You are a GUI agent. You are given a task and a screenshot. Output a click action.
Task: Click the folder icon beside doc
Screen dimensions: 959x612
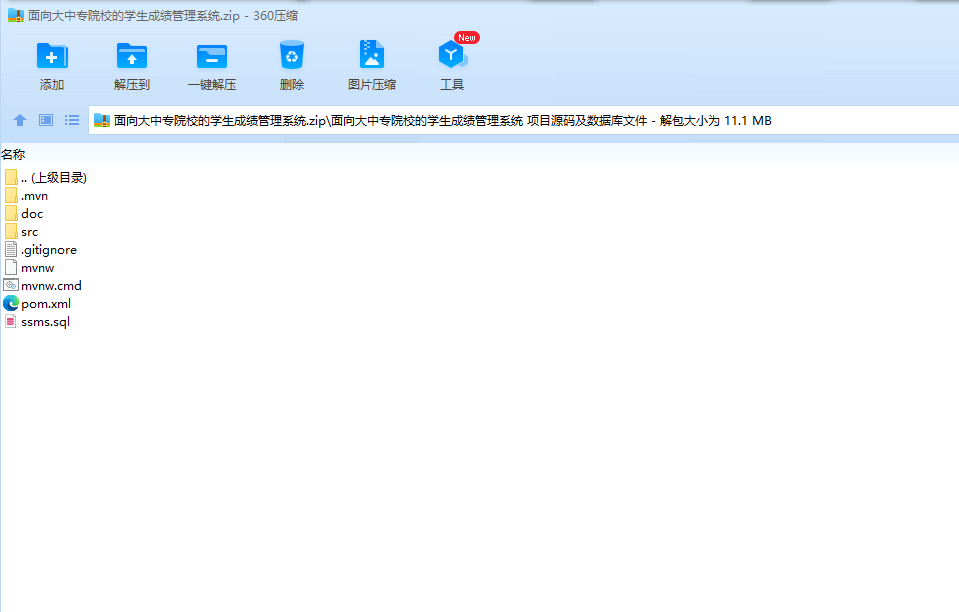tap(11, 213)
